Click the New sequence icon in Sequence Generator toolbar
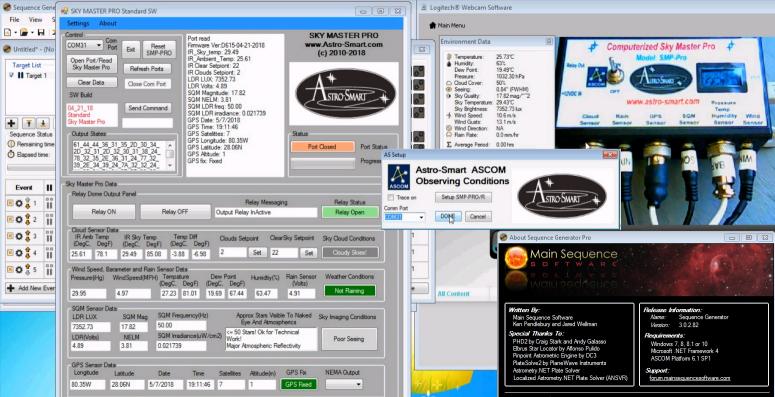The image size is (775, 397). pyautogui.click(x=7, y=32)
